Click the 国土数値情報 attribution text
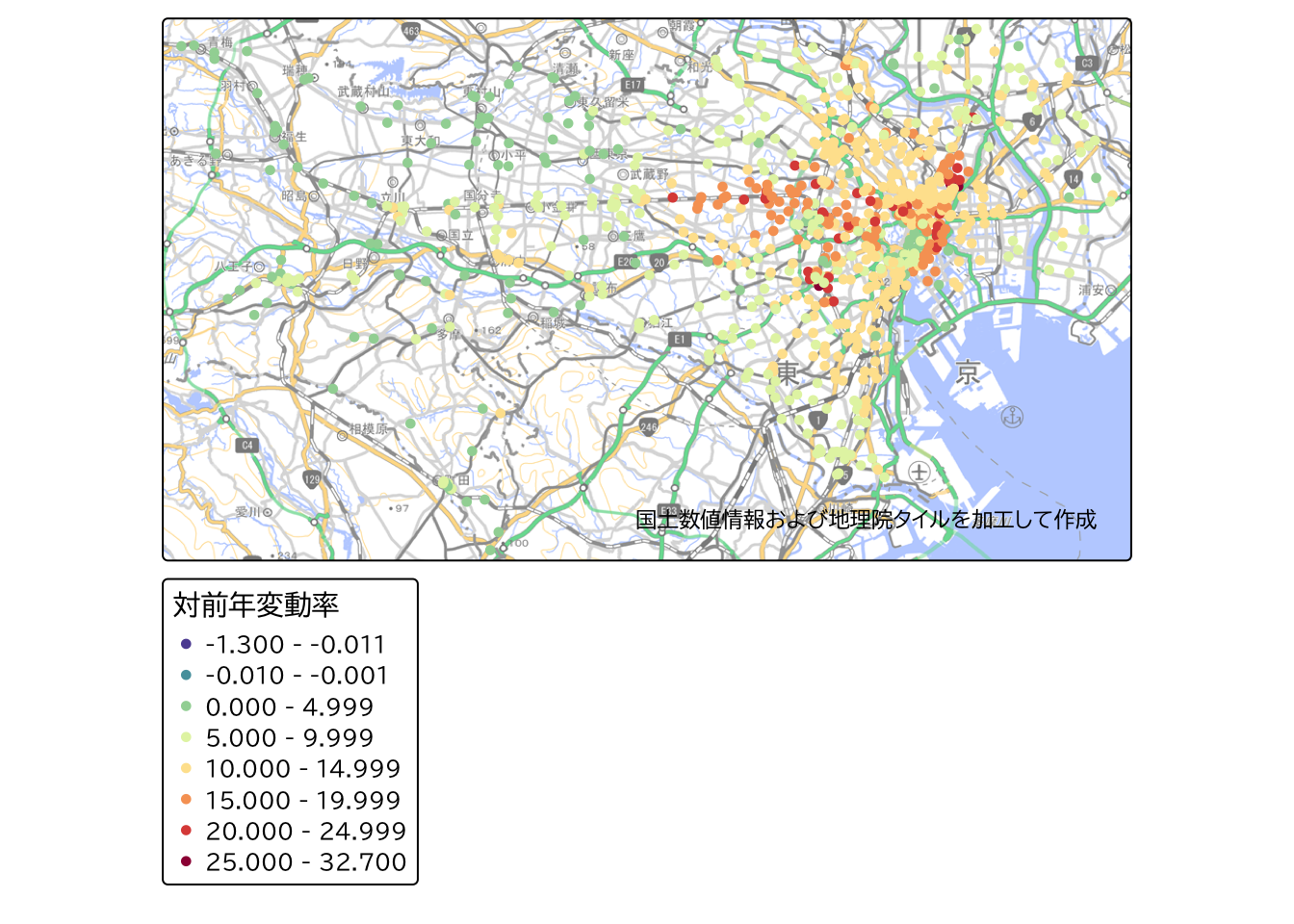This screenshot has height=924, width=1294. coord(865,520)
